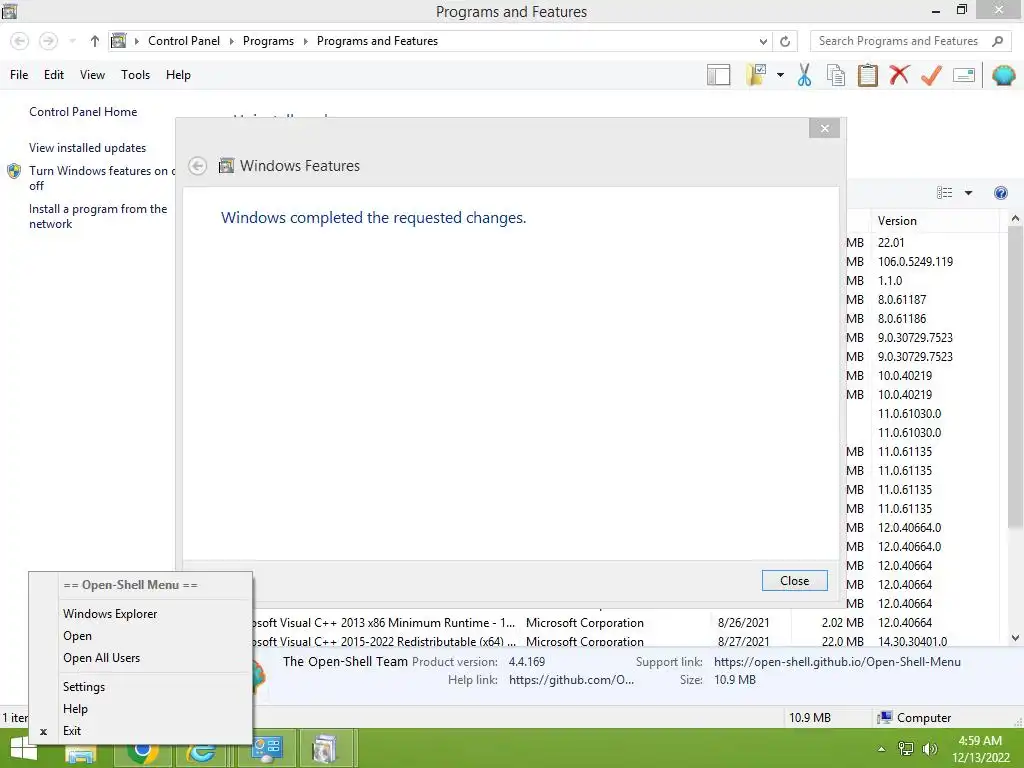Screen dimensions: 1024x768
Task: Click Install a program from the network
Action: pyautogui.click(x=98, y=216)
